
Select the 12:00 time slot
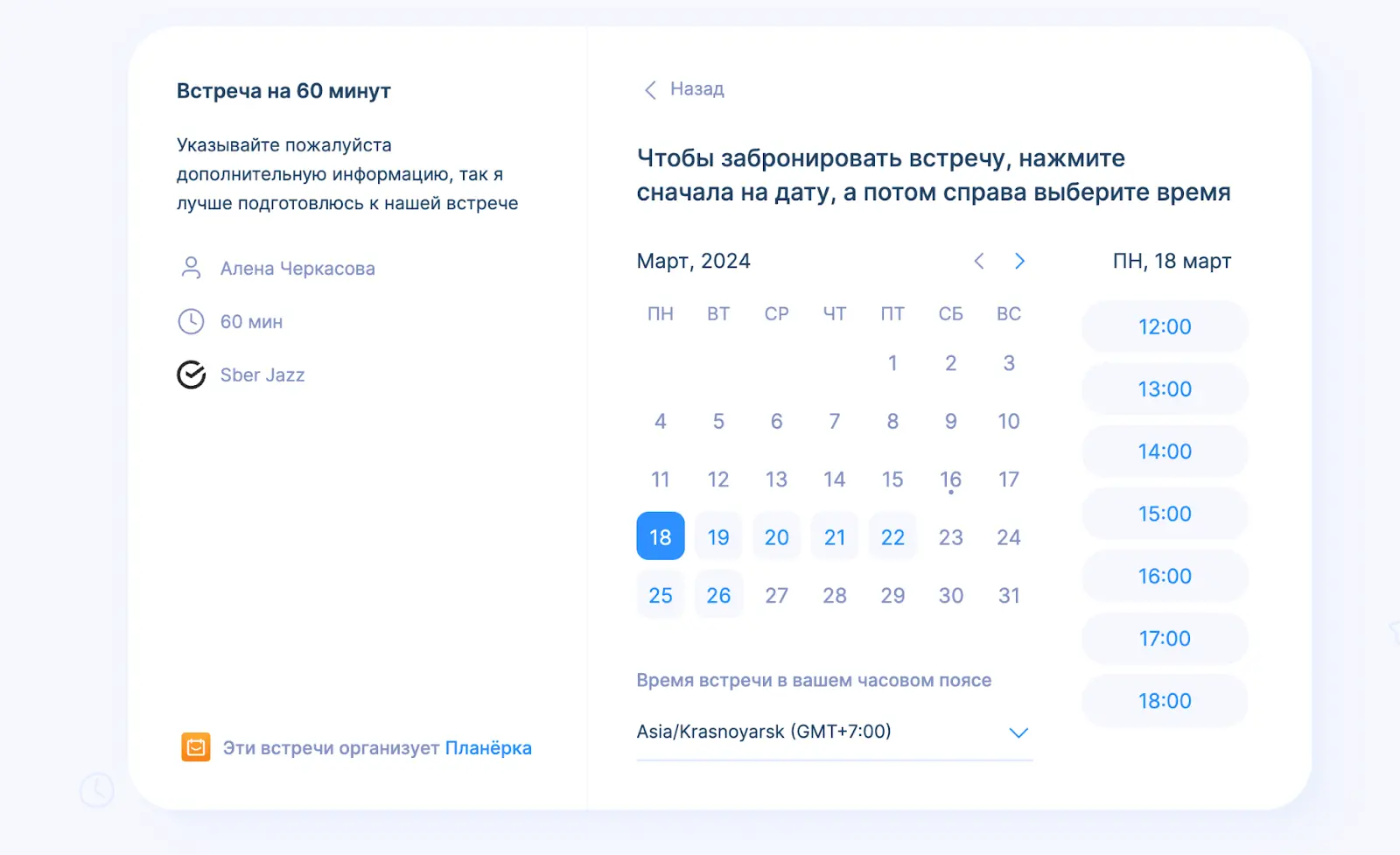[1165, 326]
